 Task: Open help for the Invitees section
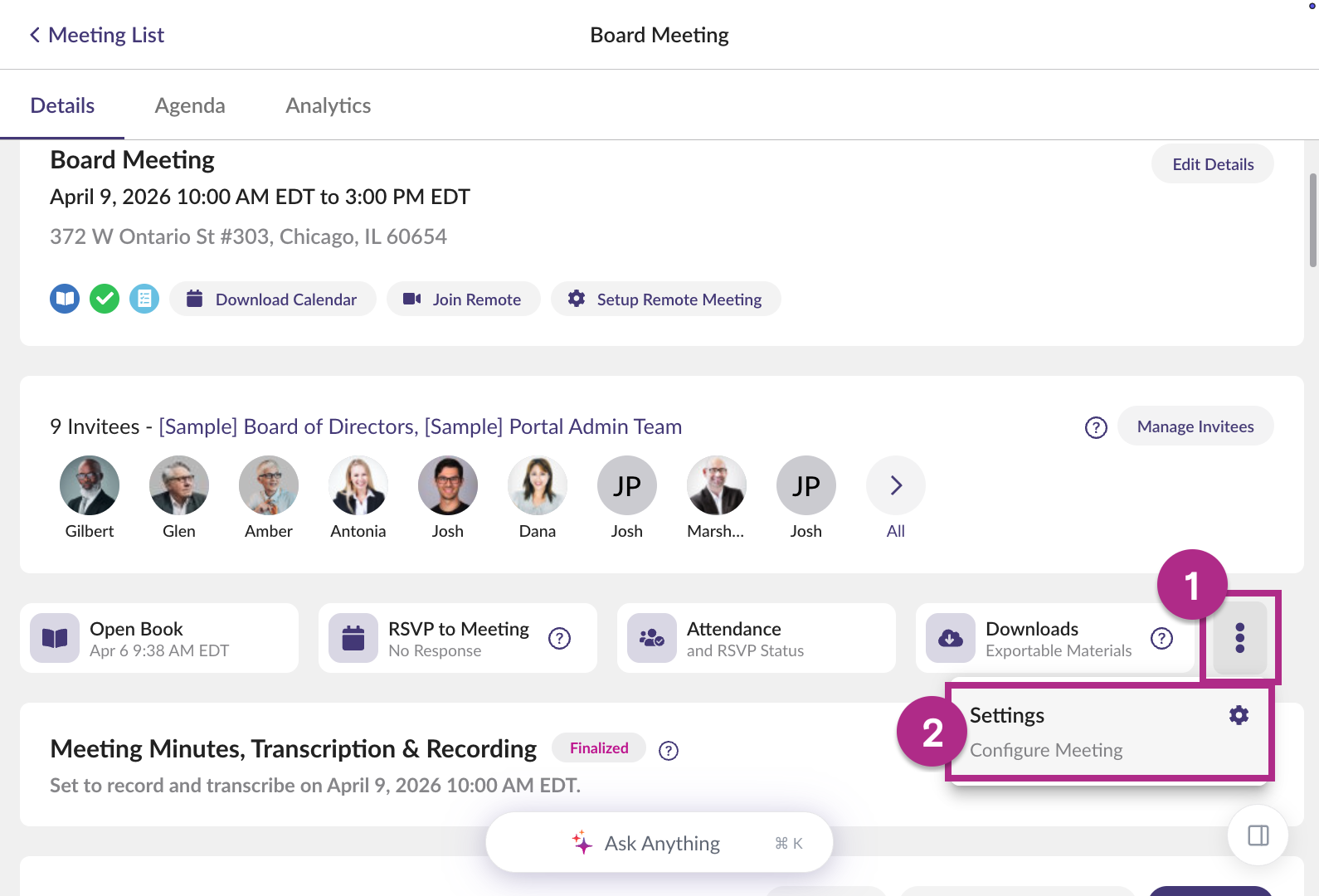point(1096,427)
